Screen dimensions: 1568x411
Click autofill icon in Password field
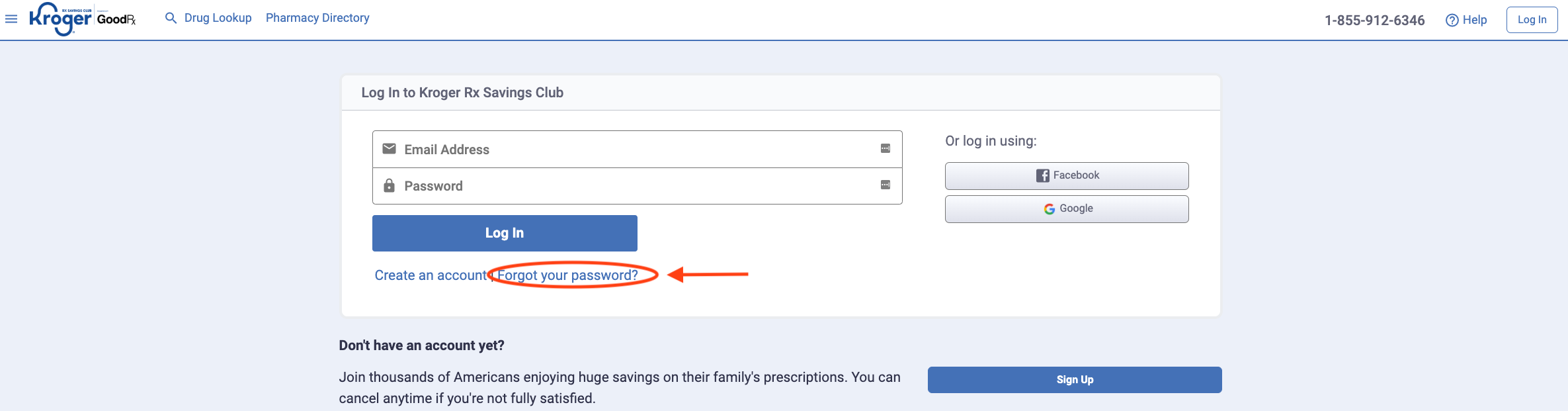[x=885, y=185]
